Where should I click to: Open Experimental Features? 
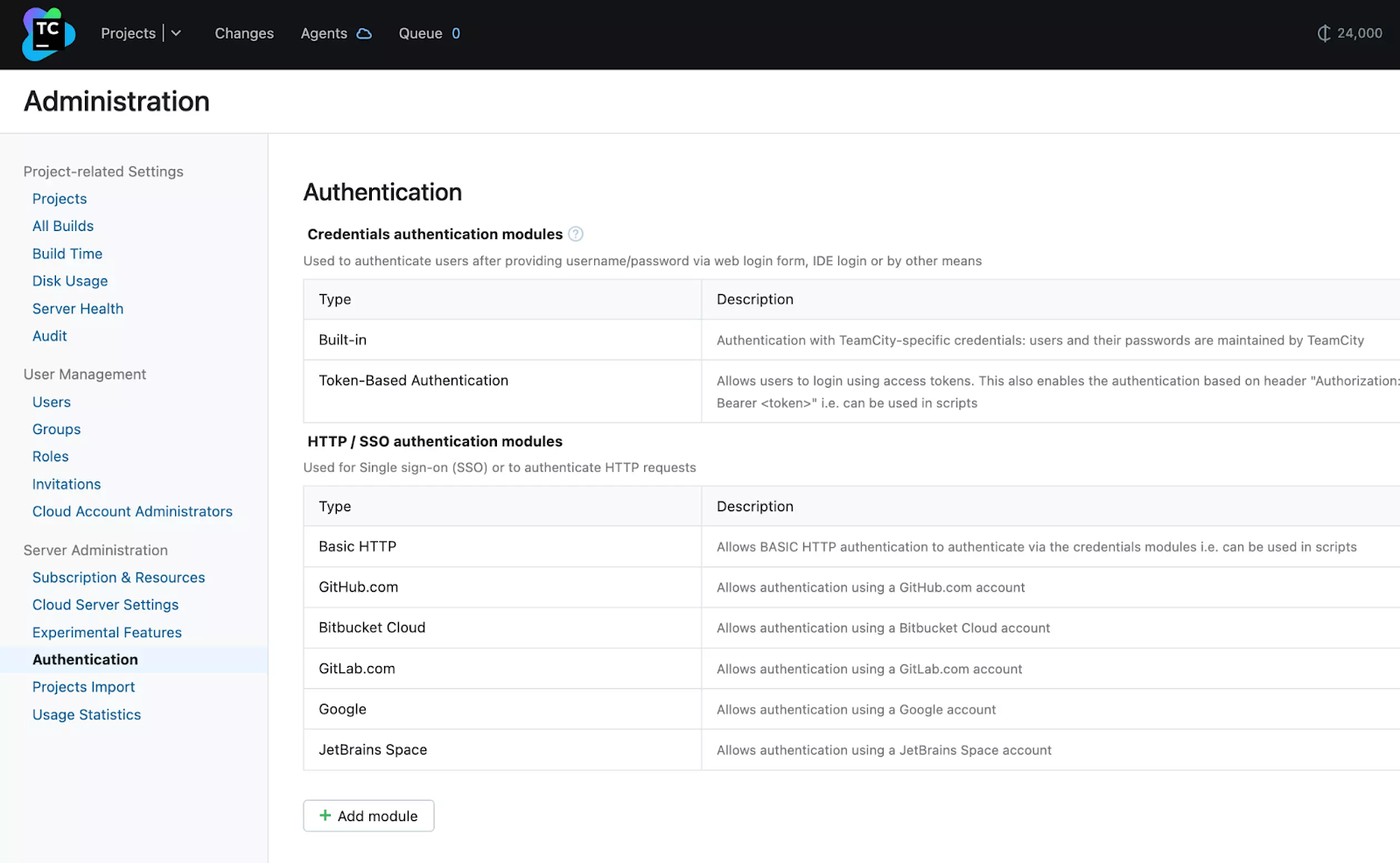tap(108, 633)
